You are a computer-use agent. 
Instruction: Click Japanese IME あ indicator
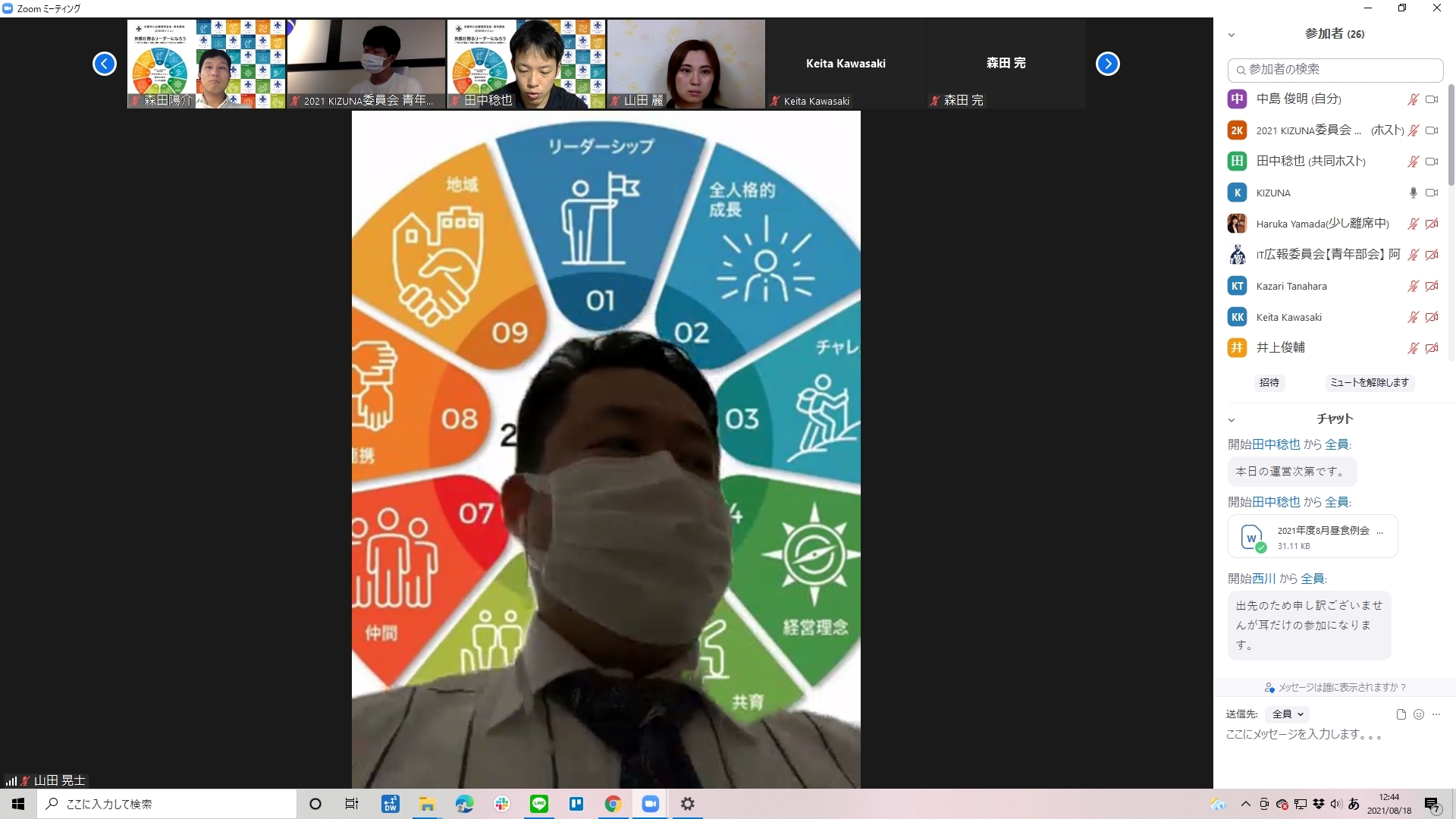(x=1354, y=804)
